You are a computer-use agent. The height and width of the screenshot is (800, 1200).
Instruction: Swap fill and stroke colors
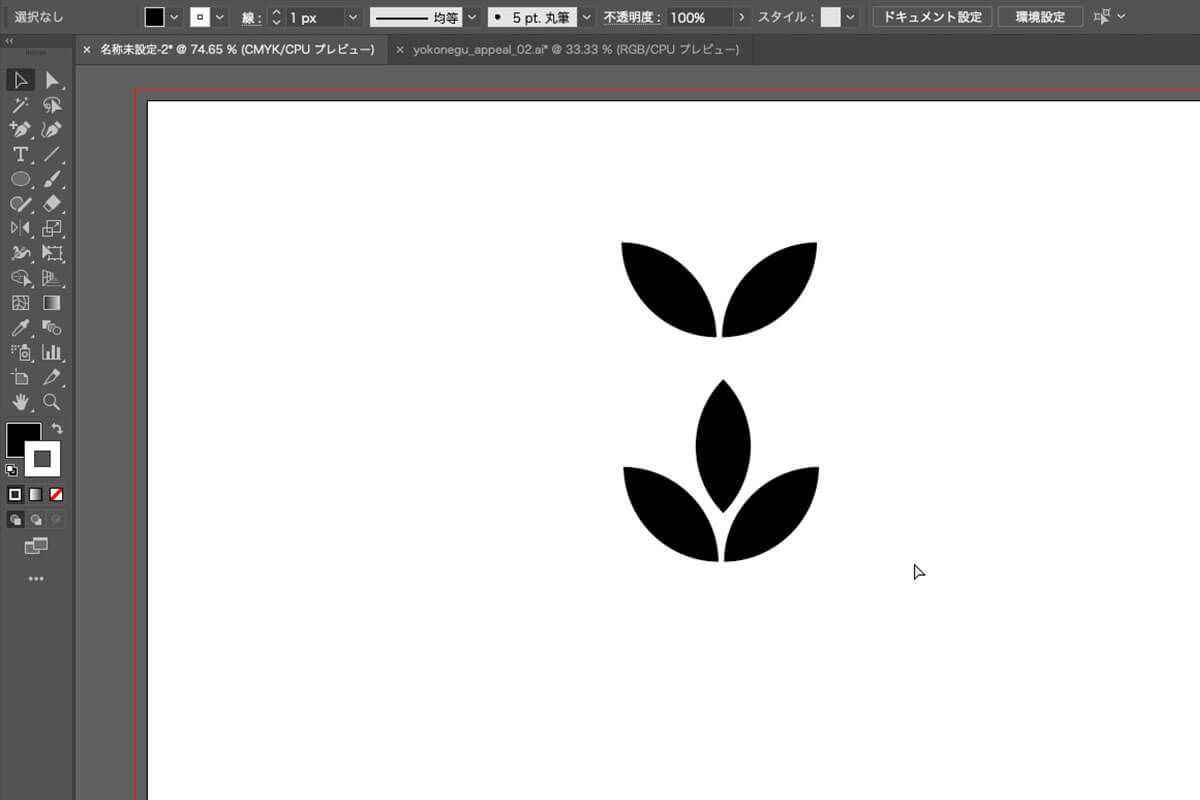click(57, 429)
